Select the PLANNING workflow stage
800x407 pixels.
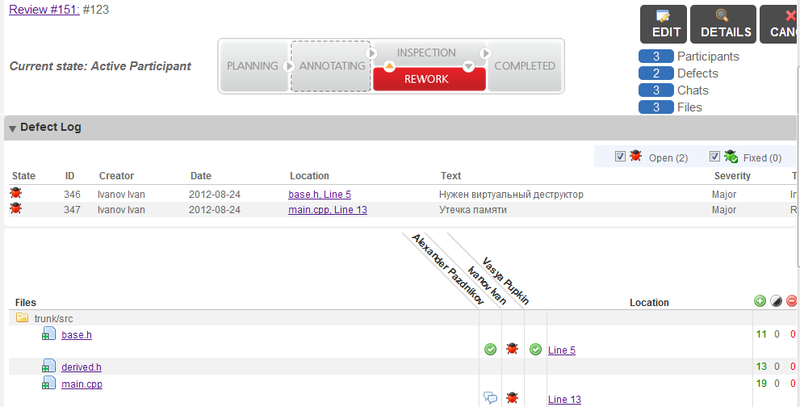253,66
